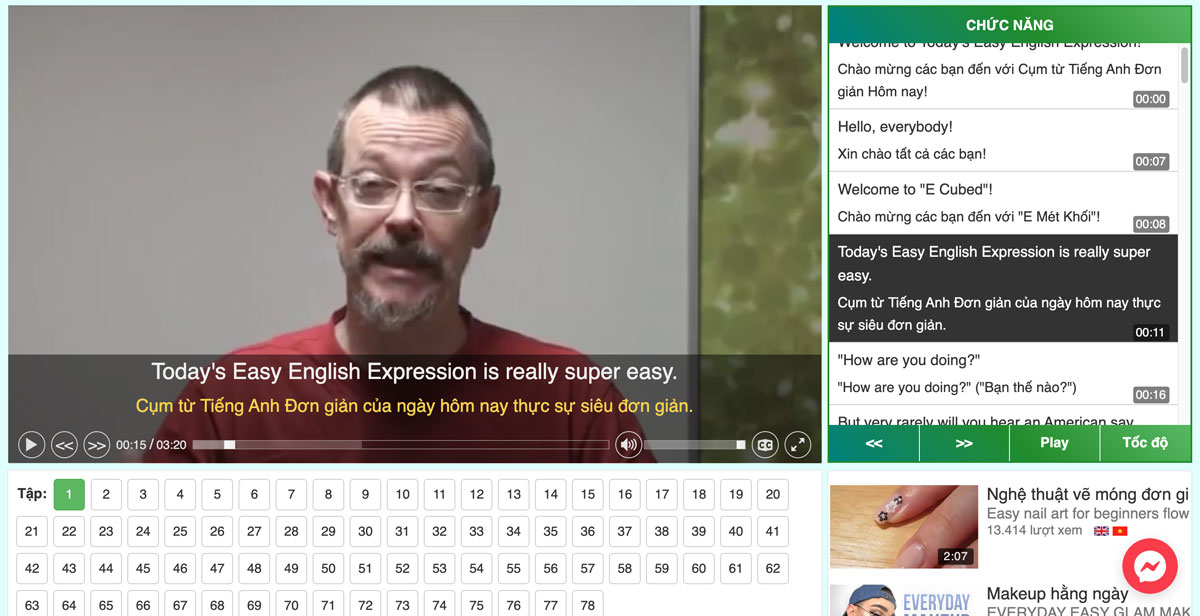Click the 00:15 / 03:20 time display
This screenshot has width=1200, height=616.
151,444
